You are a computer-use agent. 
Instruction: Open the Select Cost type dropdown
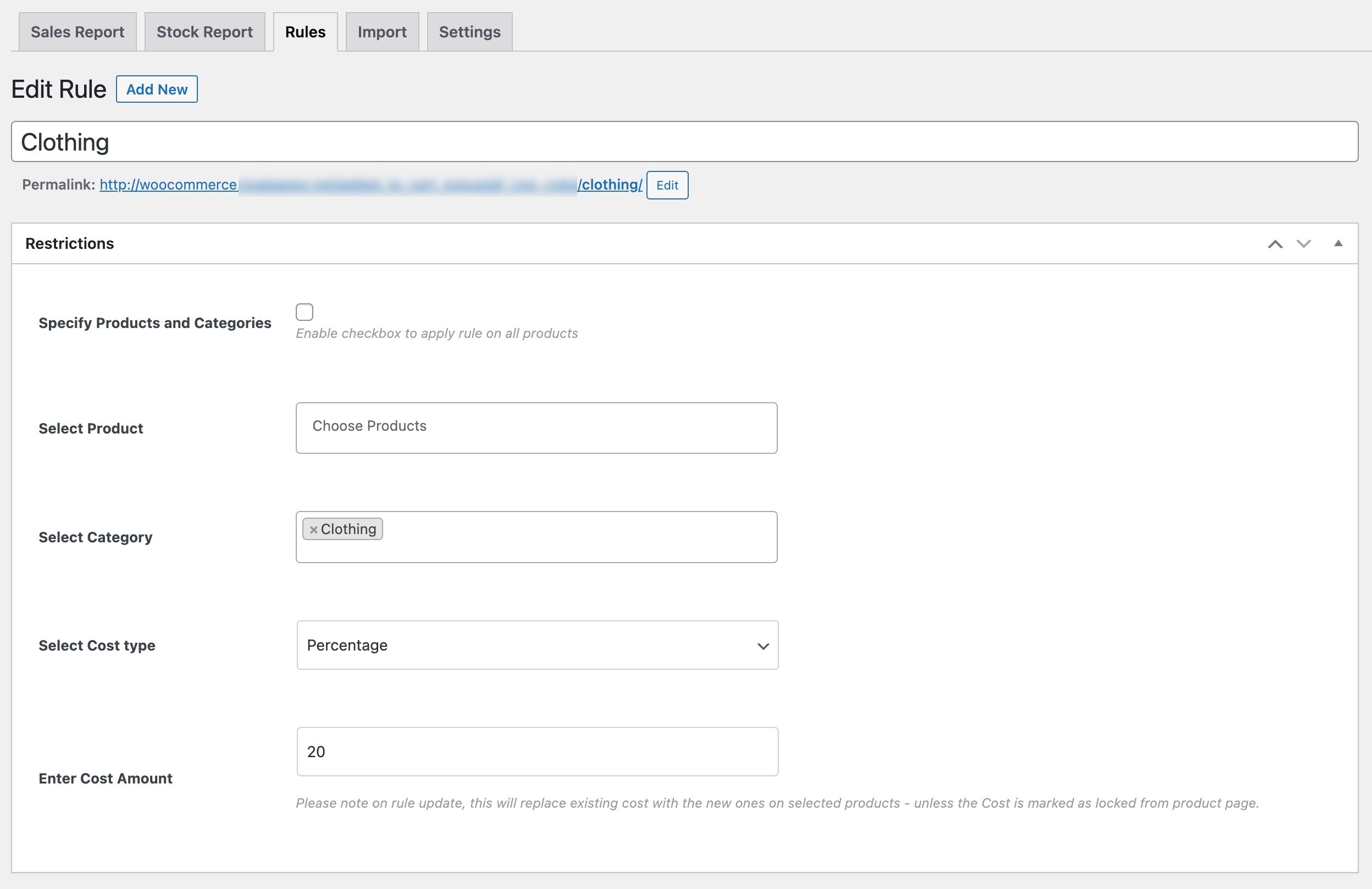click(x=536, y=644)
